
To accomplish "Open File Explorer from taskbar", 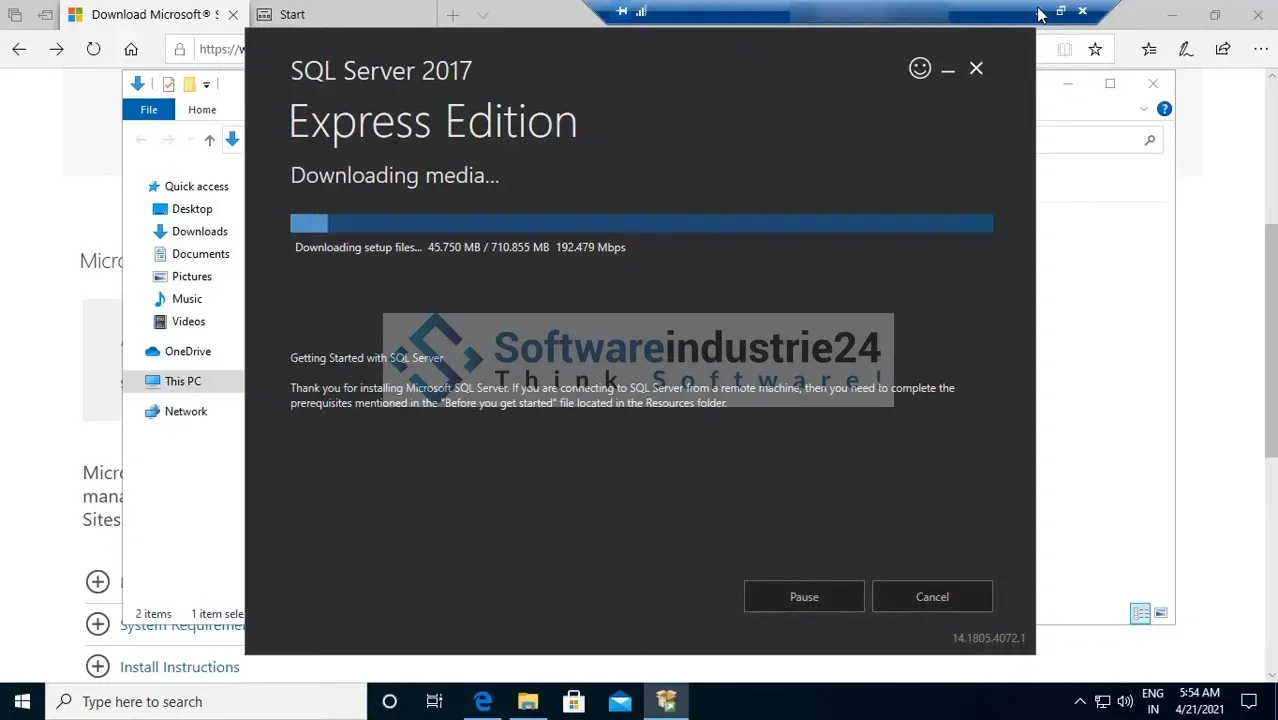I will (528, 701).
